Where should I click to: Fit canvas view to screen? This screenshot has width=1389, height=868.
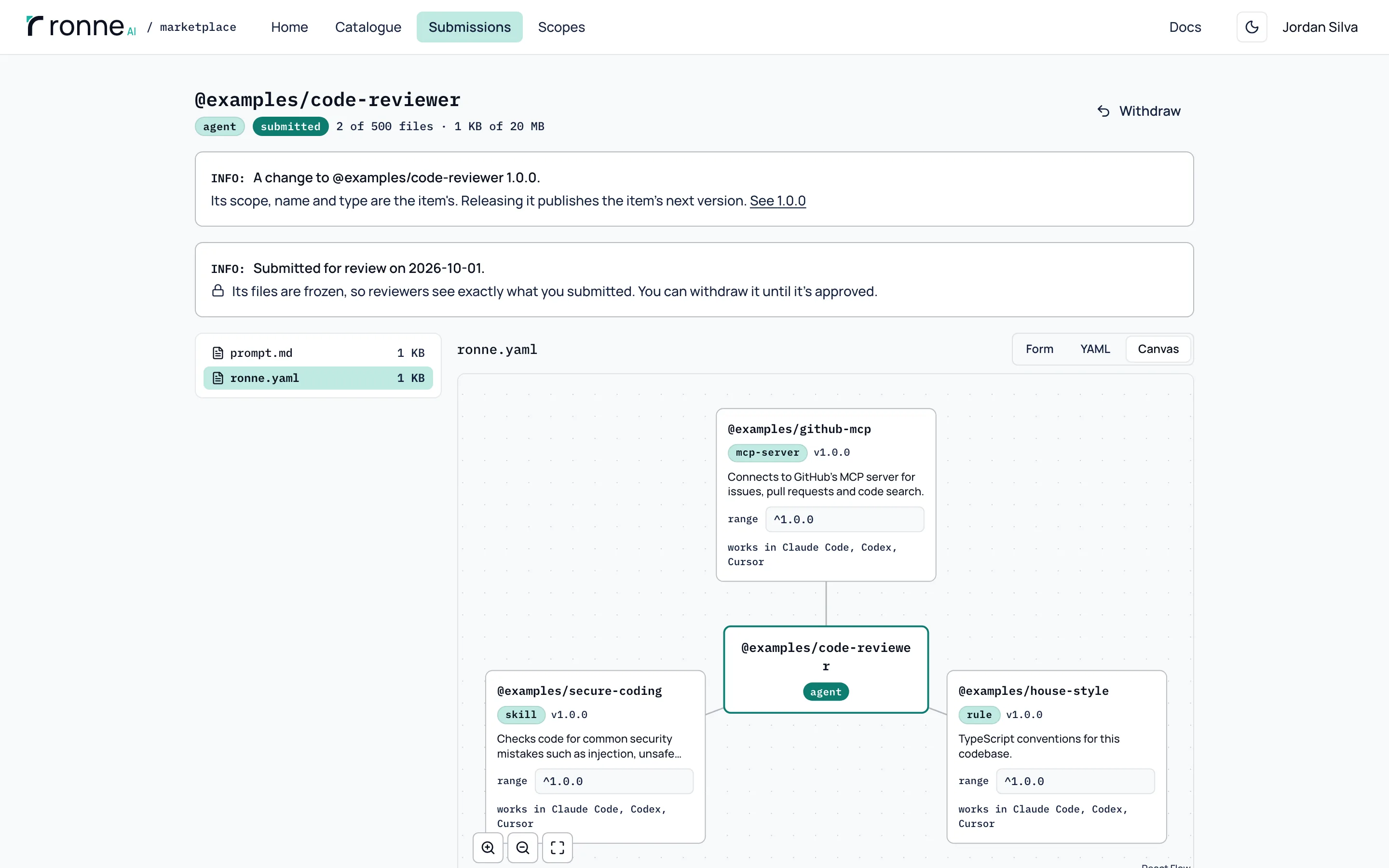[x=558, y=847]
